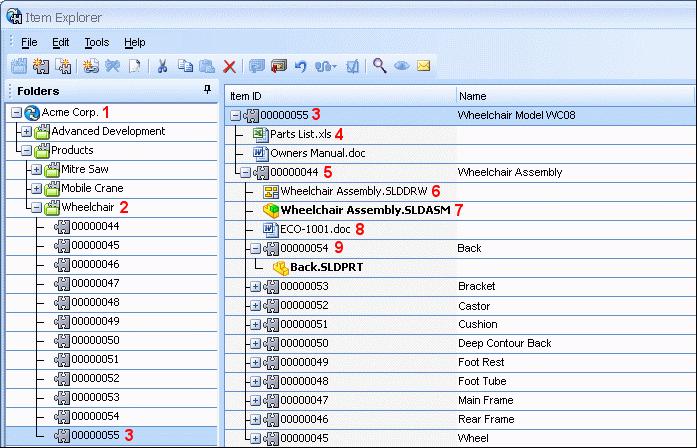Collapse the Acme Corp. root node

pyautogui.click(x=16, y=112)
